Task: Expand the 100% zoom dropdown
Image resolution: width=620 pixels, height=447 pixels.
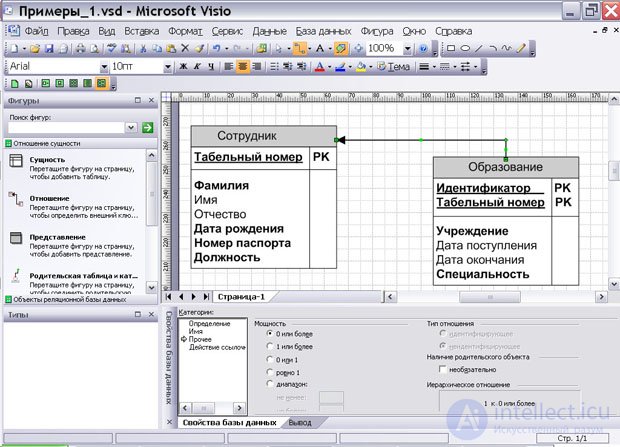Action: [407, 49]
